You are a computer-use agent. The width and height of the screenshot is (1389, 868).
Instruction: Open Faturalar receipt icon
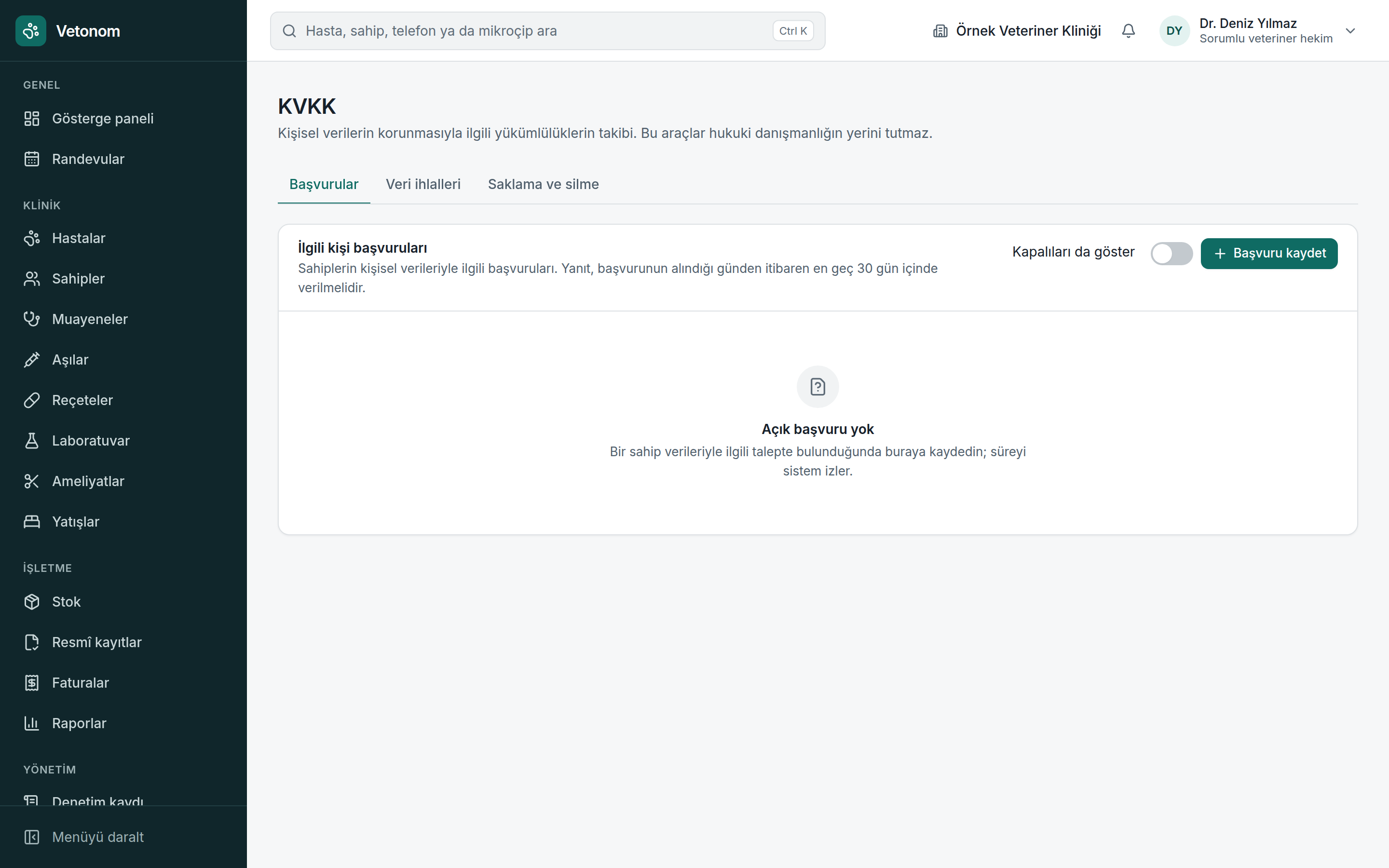[x=31, y=682]
